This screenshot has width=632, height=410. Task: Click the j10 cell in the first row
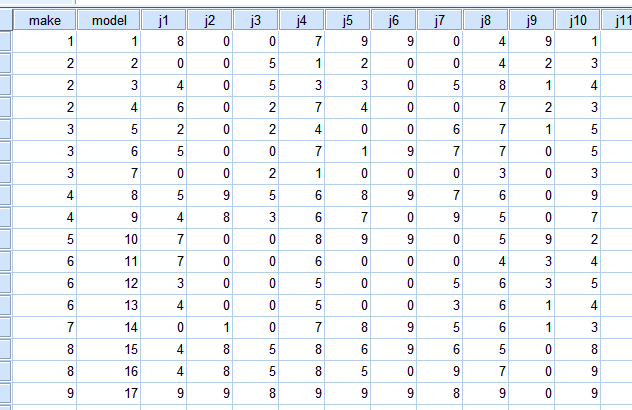[578, 41]
